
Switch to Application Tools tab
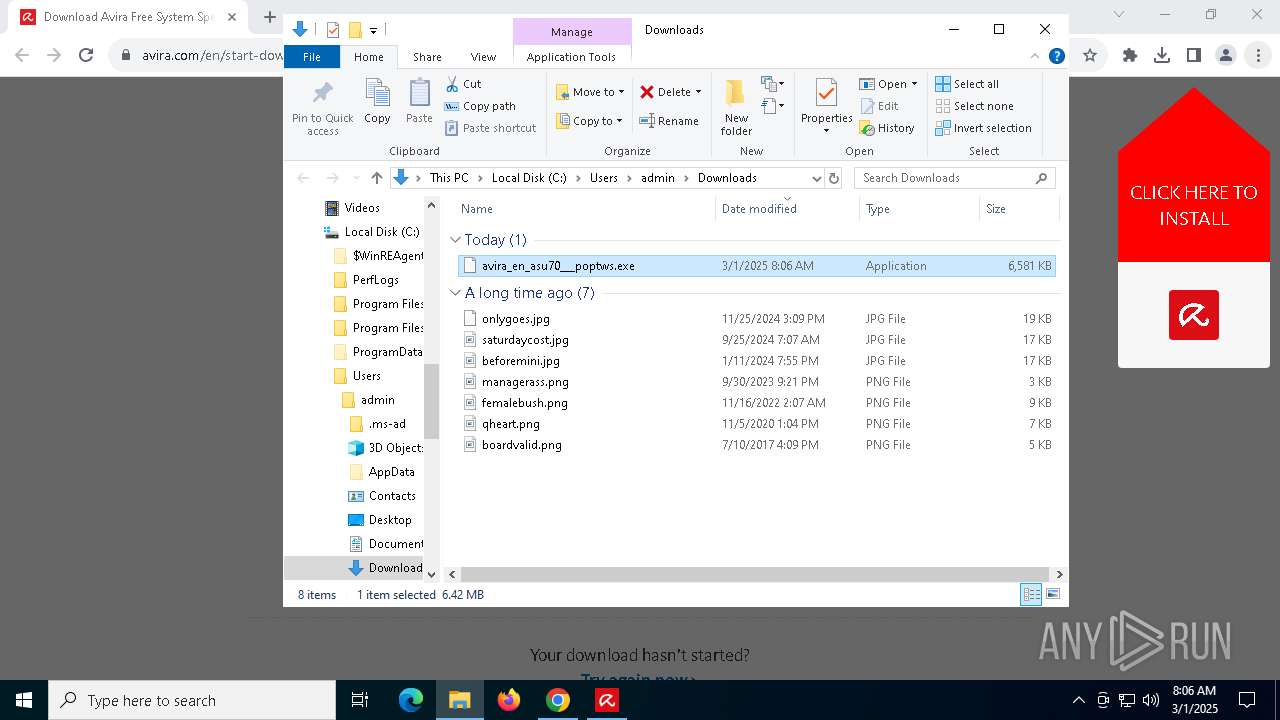point(571,57)
